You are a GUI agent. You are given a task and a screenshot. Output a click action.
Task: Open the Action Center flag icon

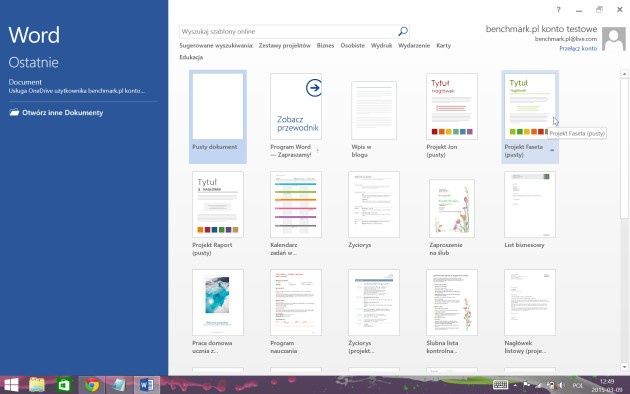(x=526, y=385)
